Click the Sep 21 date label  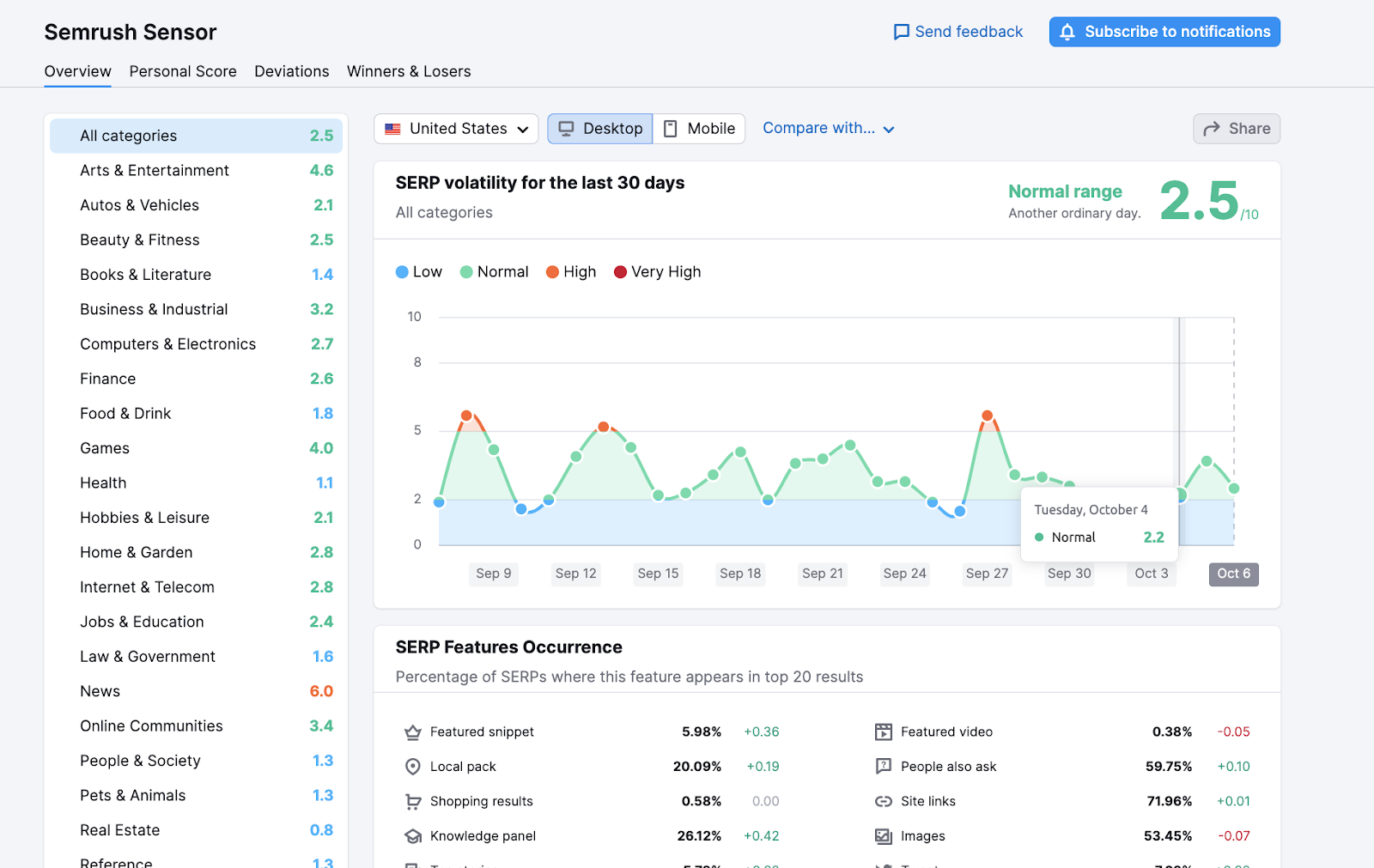point(823,574)
